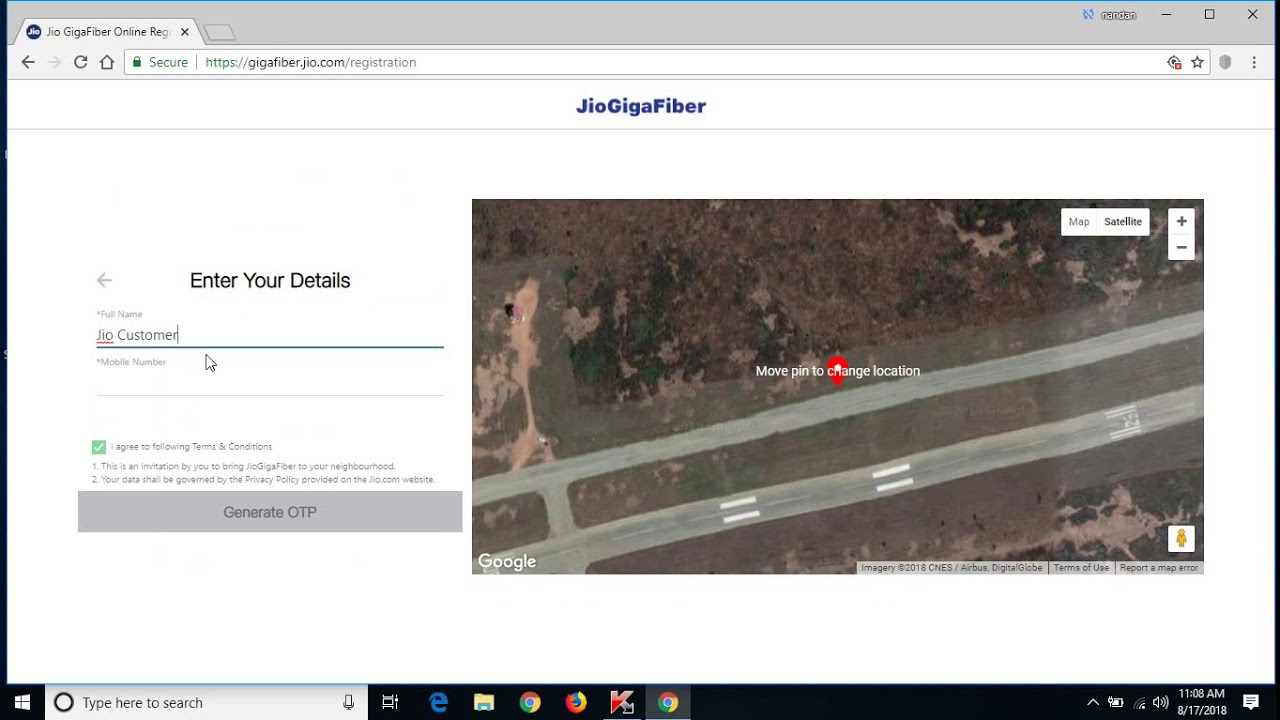The height and width of the screenshot is (720, 1280).
Task: Bookmark this page with star icon
Action: (1197, 62)
